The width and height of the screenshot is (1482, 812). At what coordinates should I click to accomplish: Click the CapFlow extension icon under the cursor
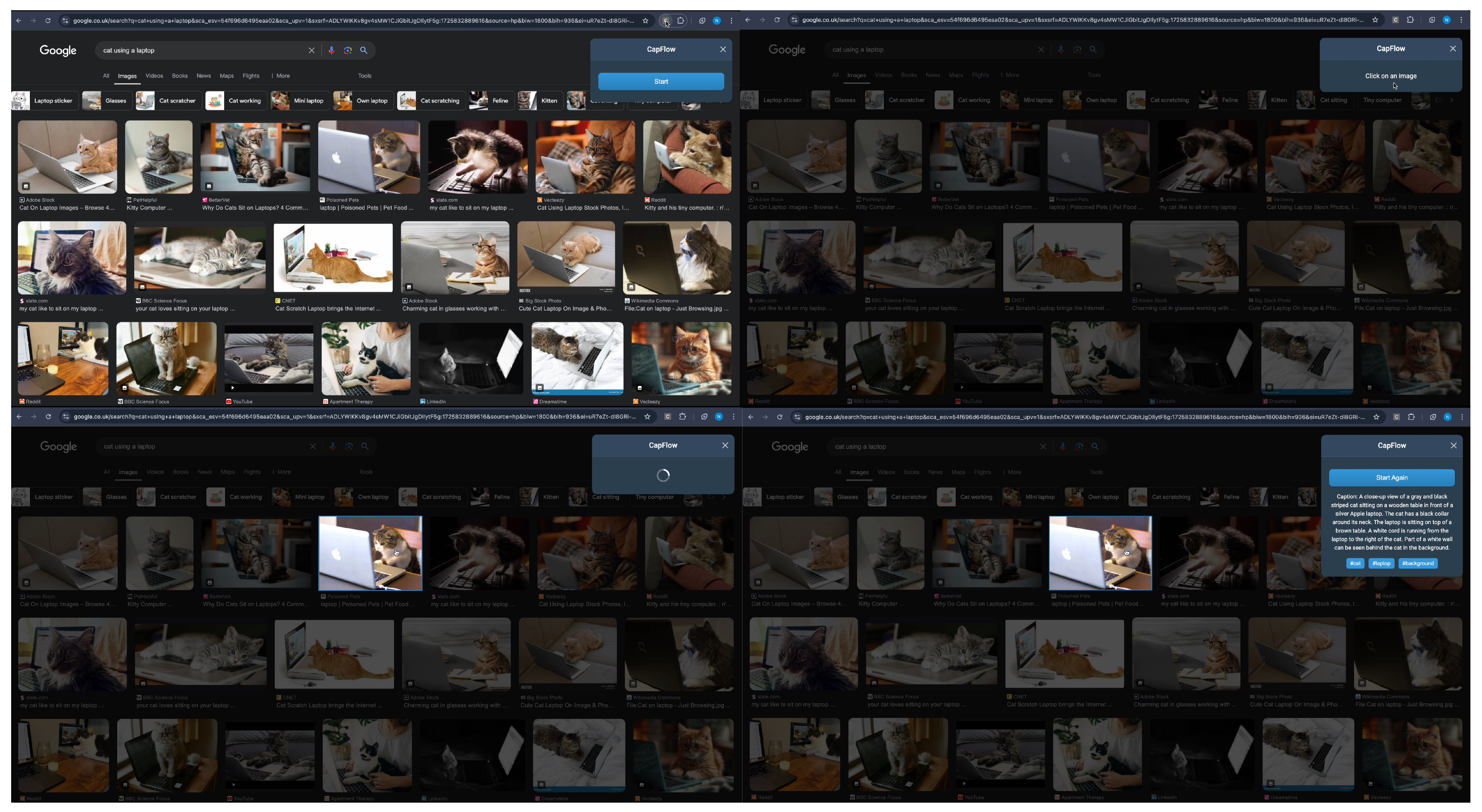point(665,21)
